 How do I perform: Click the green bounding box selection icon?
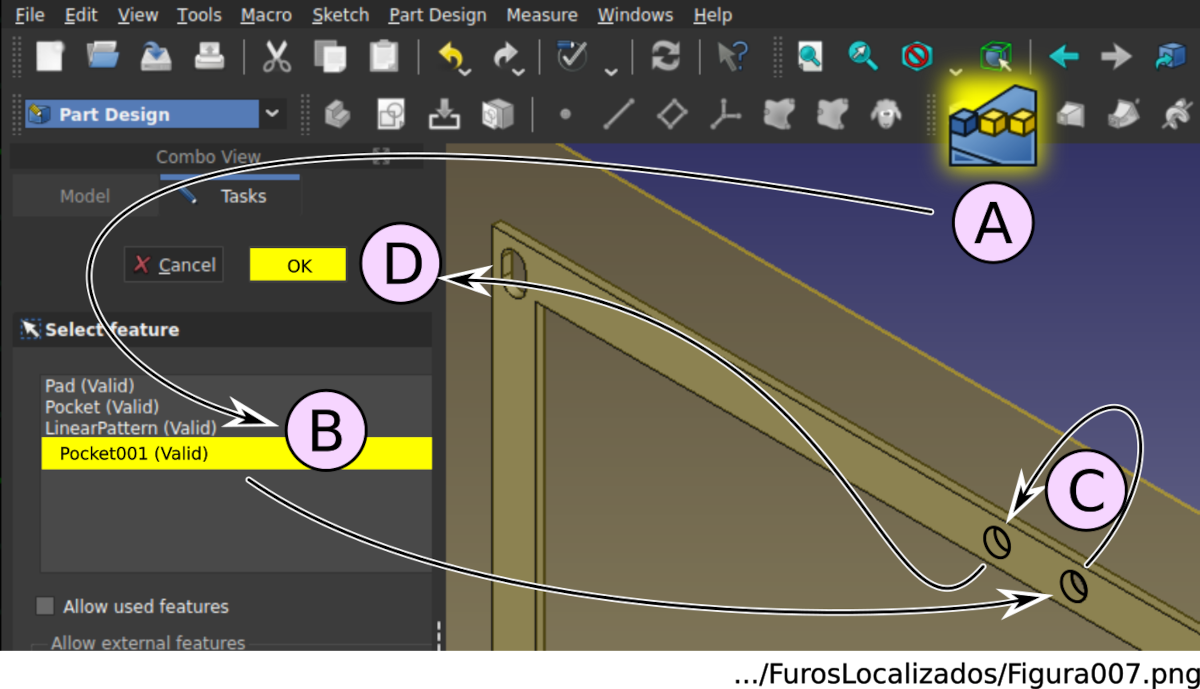pyautogui.click(x=995, y=57)
